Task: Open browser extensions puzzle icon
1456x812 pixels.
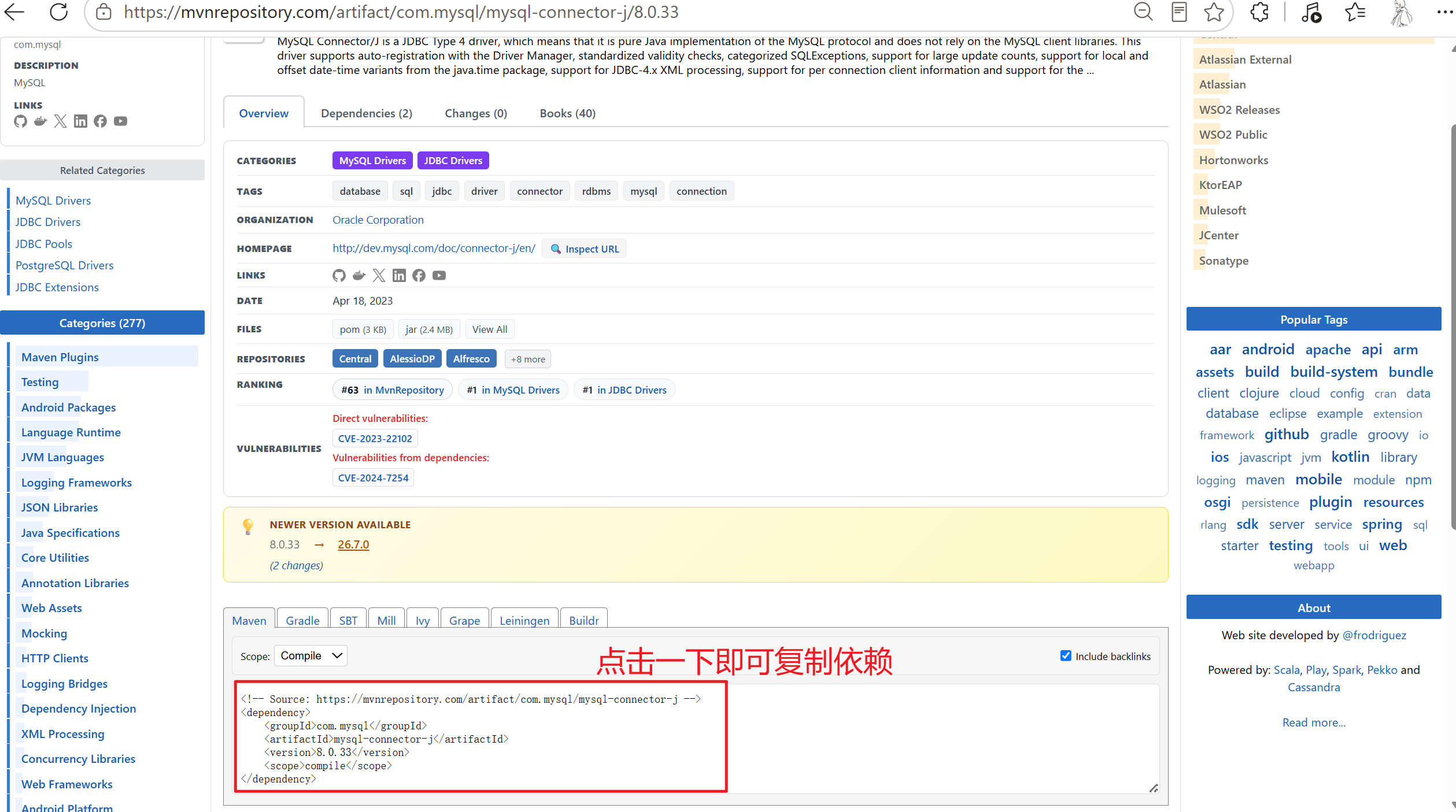Action: pyautogui.click(x=1259, y=12)
